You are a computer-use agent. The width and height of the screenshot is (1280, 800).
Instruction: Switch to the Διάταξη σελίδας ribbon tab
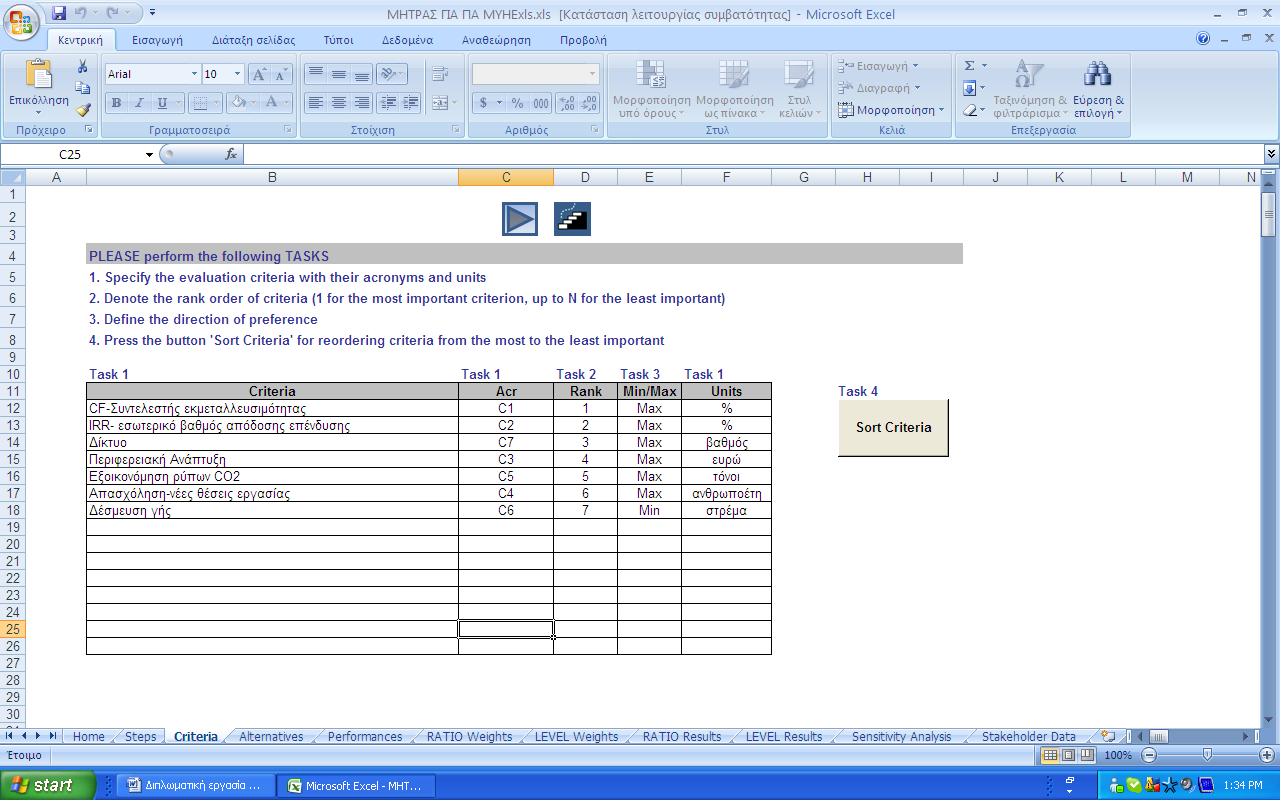pyautogui.click(x=253, y=40)
